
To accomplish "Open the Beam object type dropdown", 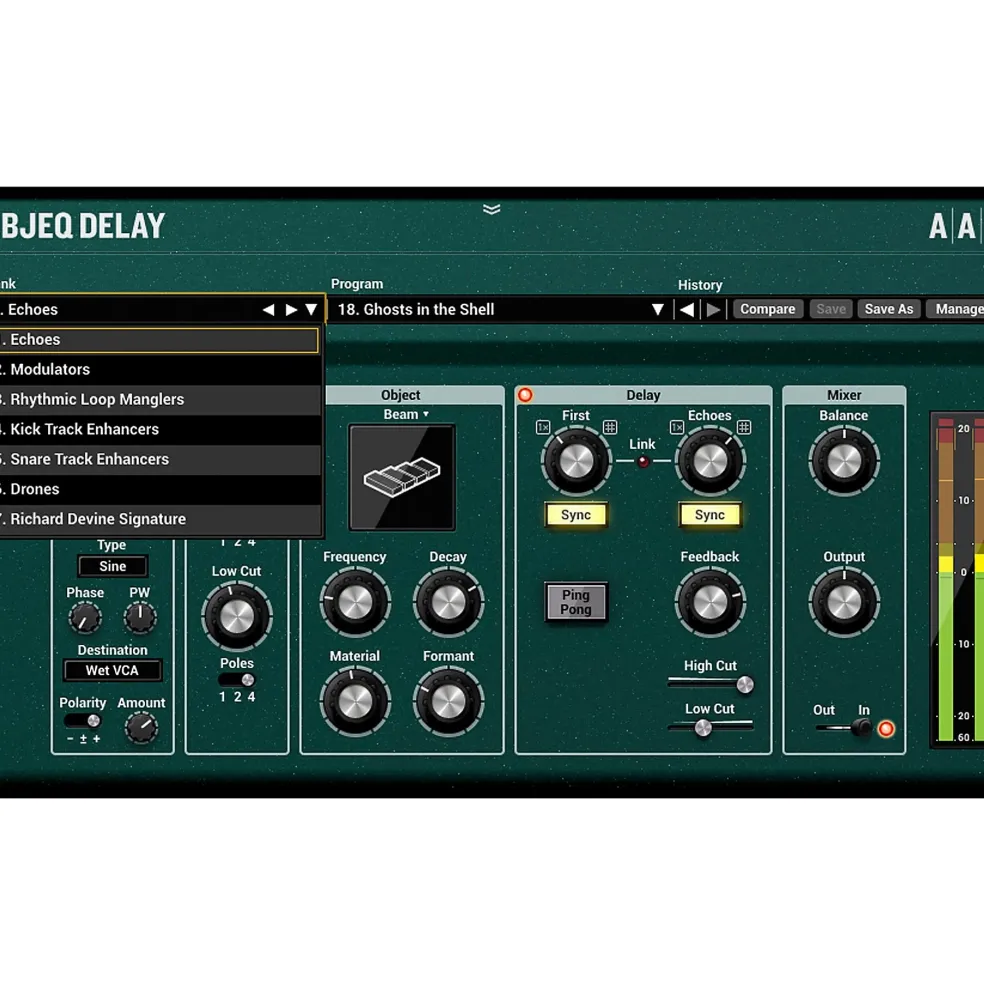I will [x=407, y=415].
